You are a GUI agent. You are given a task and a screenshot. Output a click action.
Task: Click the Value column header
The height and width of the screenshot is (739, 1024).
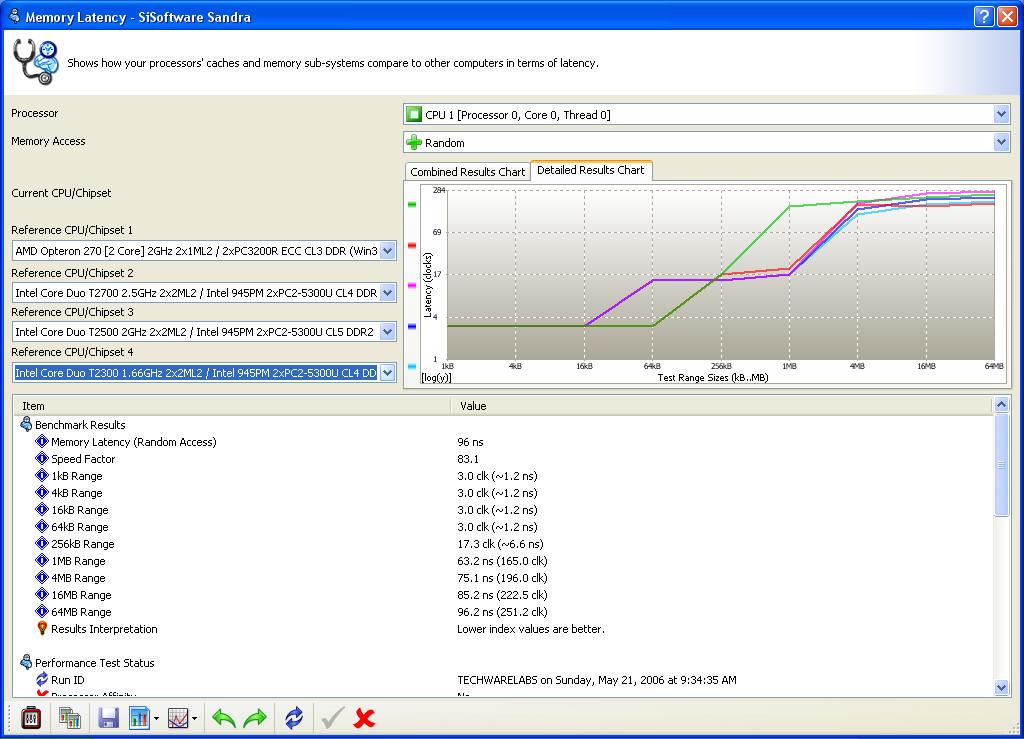[x=722, y=405]
